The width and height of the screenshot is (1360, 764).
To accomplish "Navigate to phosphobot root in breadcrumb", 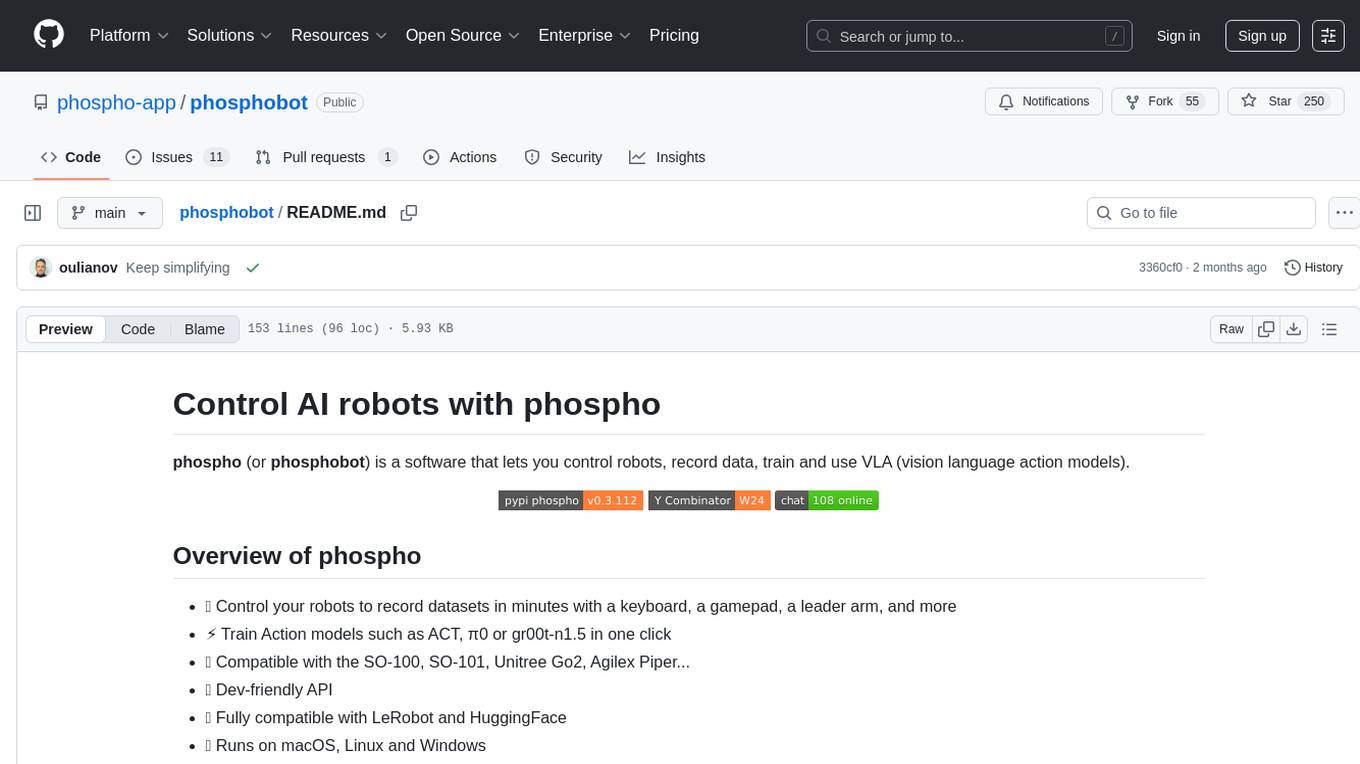I will coord(226,212).
